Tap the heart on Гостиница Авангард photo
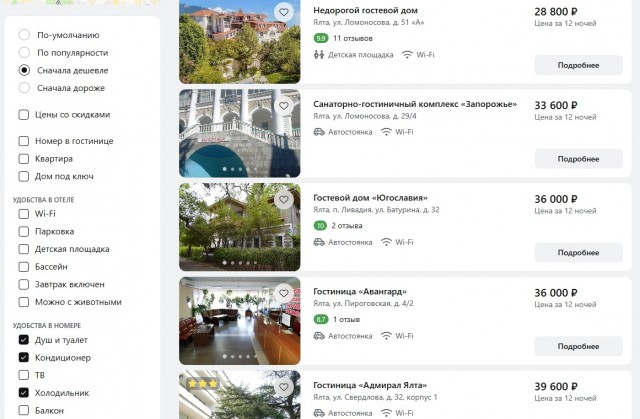The image size is (640, 419). 284,293
